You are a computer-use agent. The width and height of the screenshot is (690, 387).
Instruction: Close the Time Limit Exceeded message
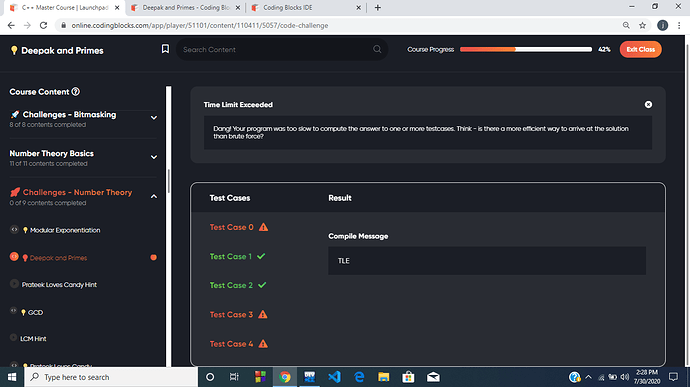point(648,104)
